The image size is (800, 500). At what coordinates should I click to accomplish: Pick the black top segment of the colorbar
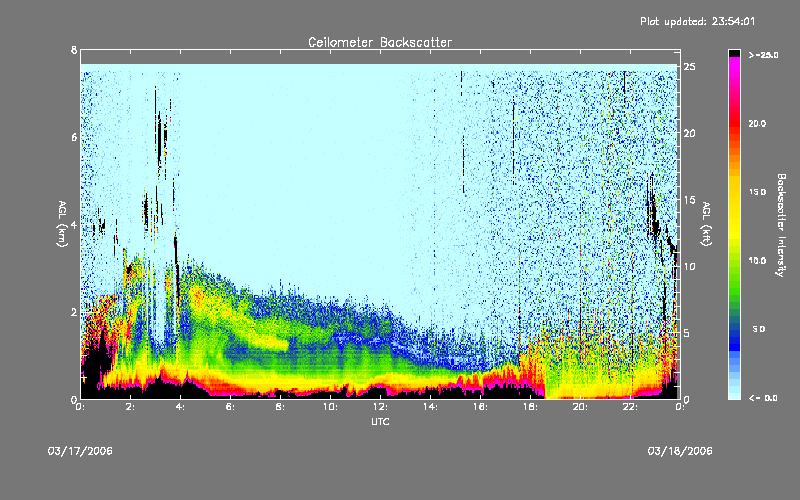[x=735, y=52]
